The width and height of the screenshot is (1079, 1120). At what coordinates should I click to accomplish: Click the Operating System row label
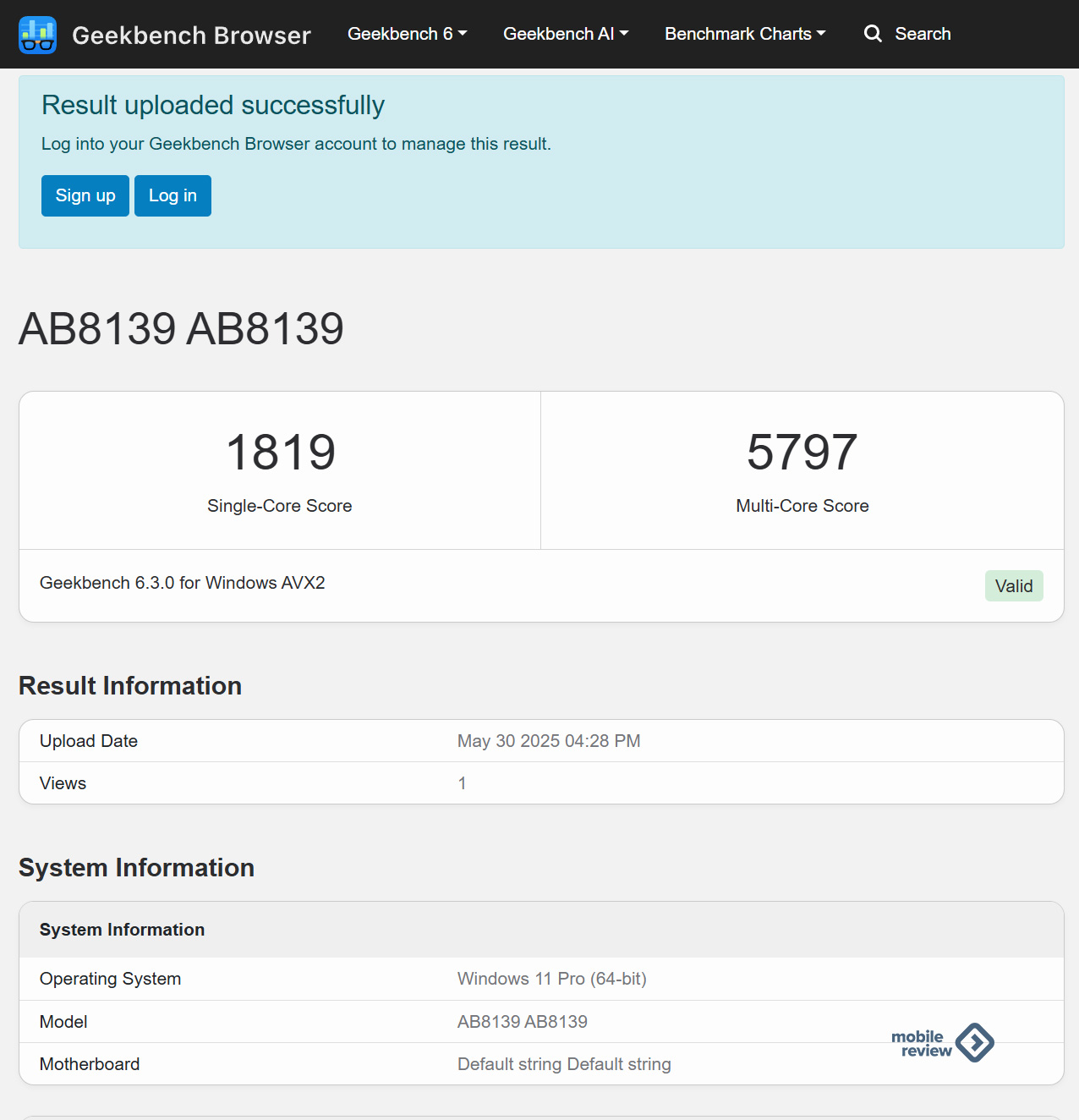point(110,979)
